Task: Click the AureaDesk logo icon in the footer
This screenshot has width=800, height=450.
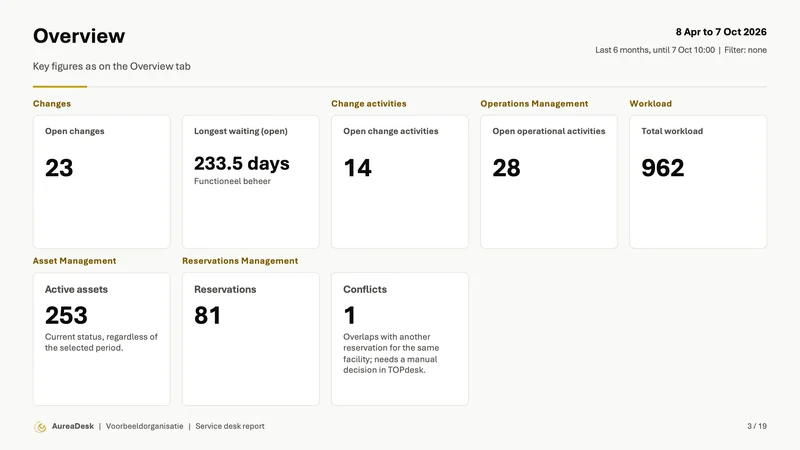Action: tap(40, 427)
